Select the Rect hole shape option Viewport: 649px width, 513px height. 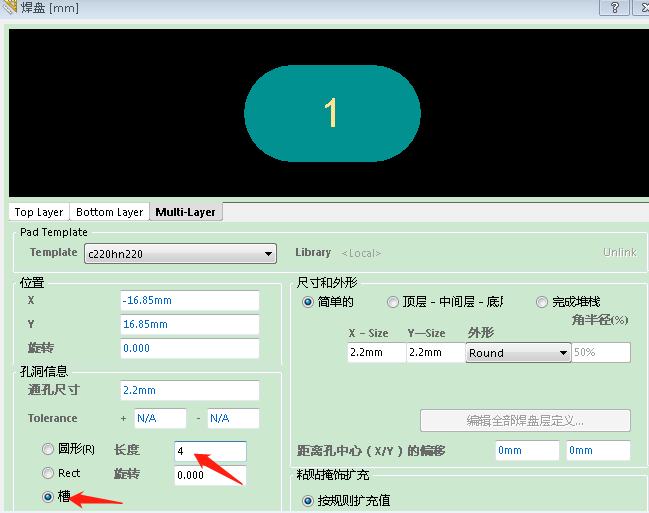click(48, 473)
